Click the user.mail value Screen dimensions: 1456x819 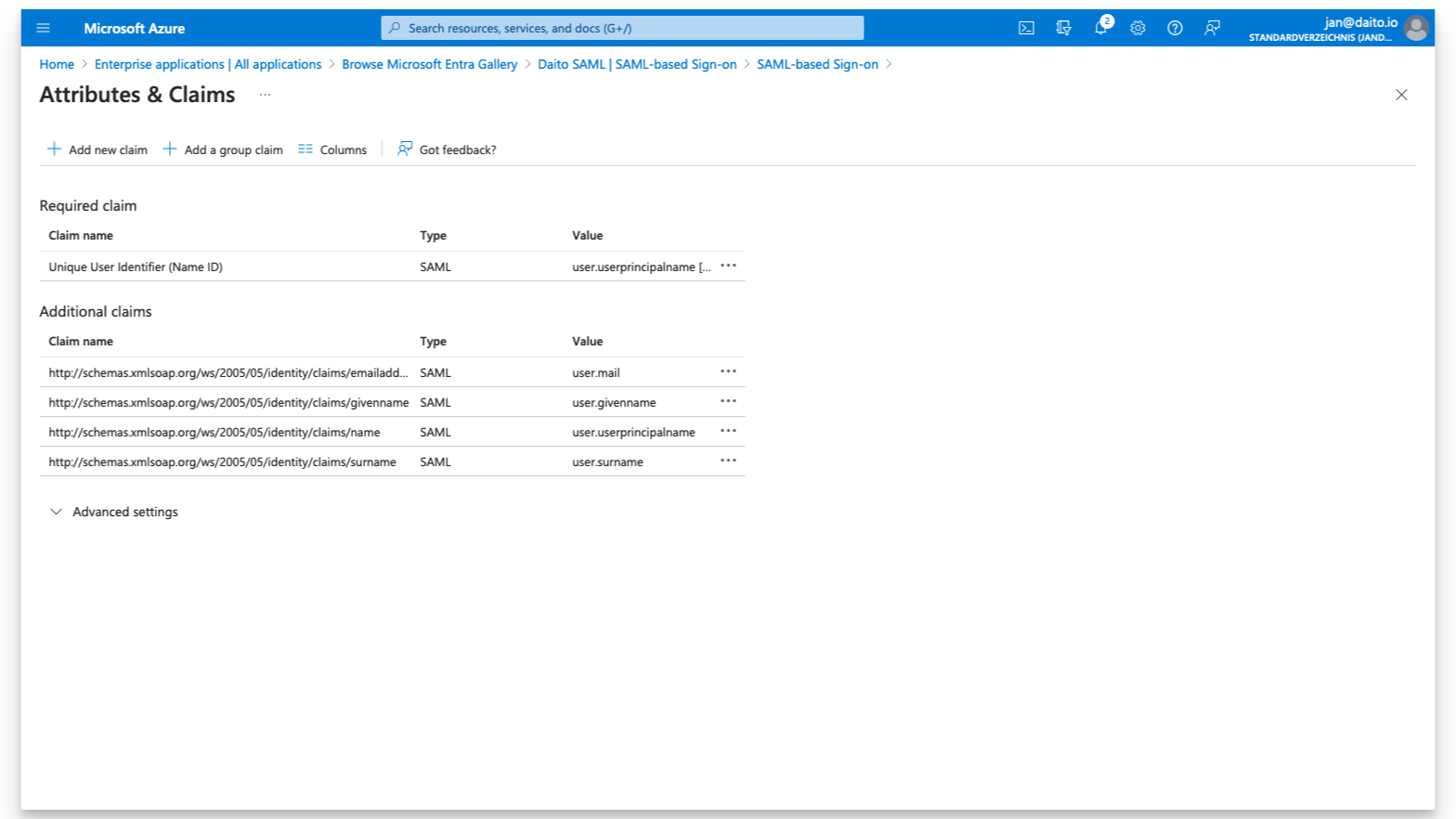[596, 372]
